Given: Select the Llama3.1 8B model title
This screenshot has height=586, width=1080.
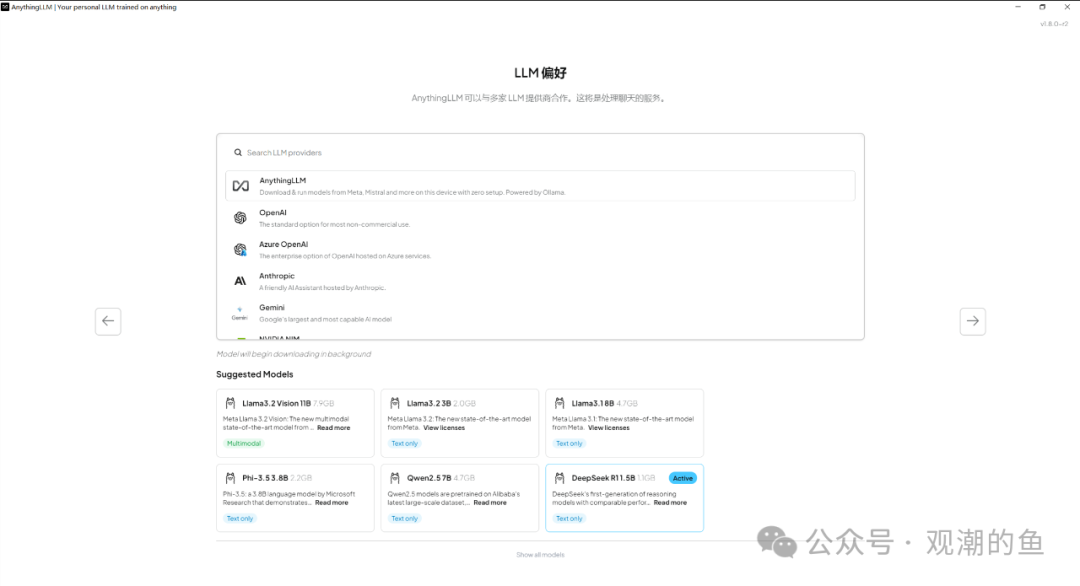Looking at the screenshot, I should (x=592, y=404).
